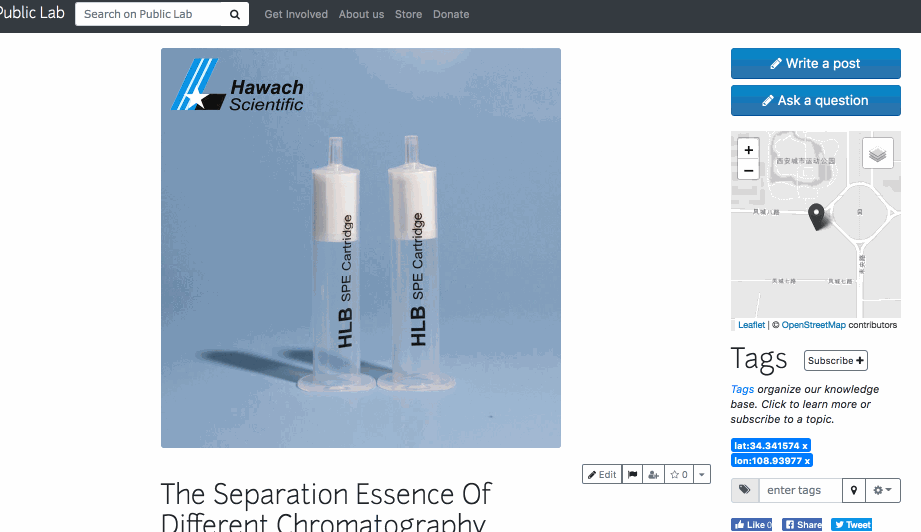Click the Write a post button

815,63
